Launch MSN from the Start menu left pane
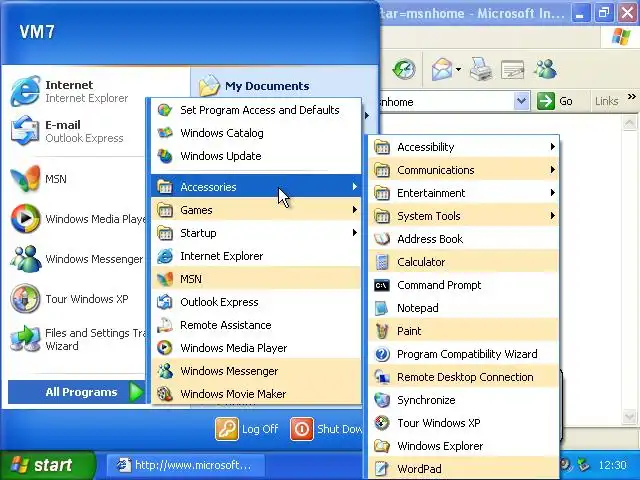 tap(77, 179)
